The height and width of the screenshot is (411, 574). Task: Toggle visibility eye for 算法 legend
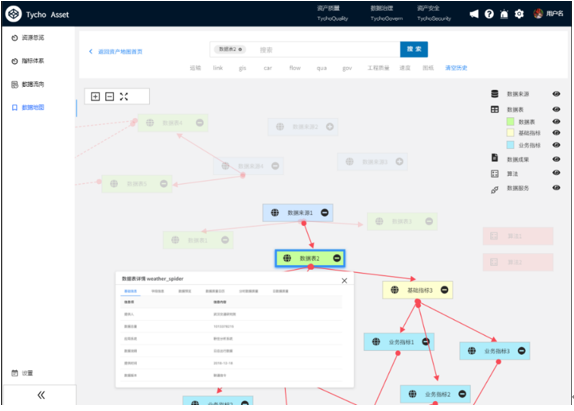[x=556, y=173]
